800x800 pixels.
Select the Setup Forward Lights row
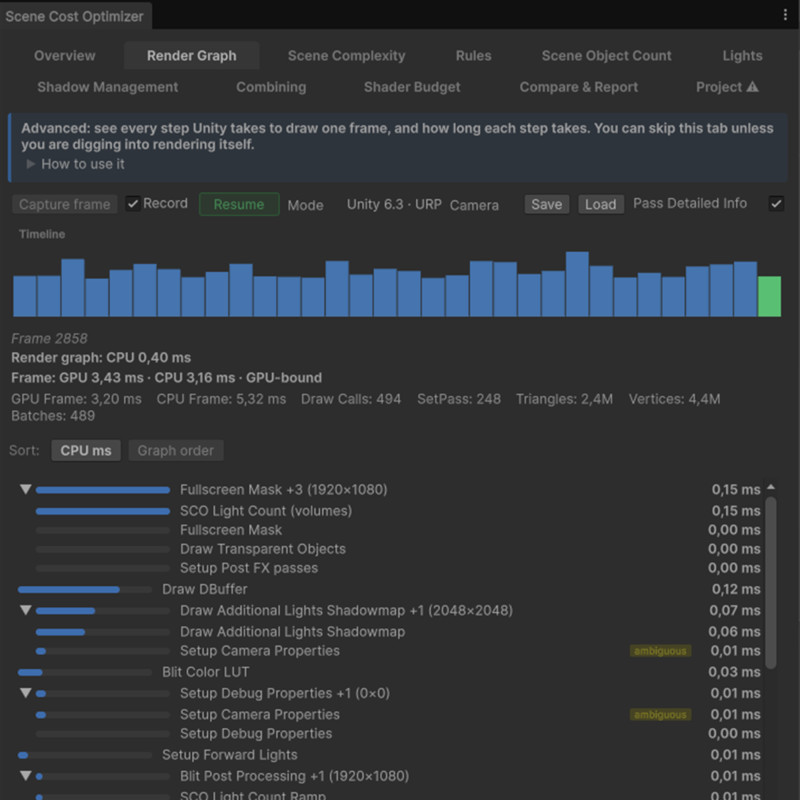(389, 755)
